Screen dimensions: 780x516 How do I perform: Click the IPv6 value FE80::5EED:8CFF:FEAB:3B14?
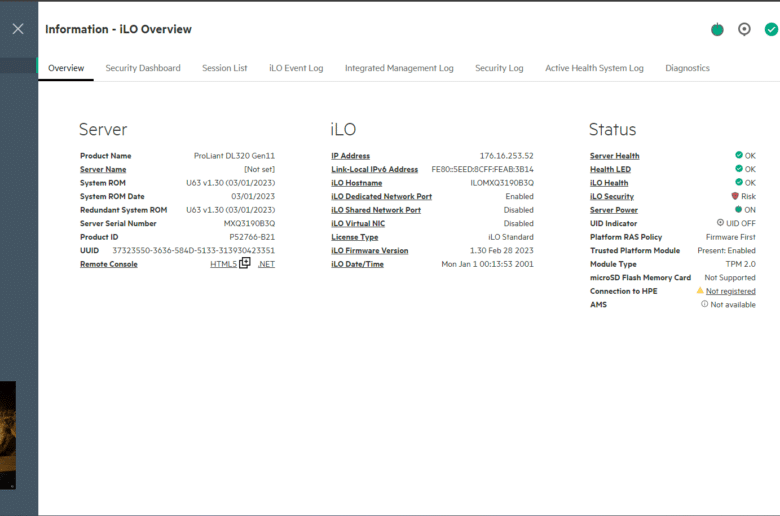[x=483, y=169]
